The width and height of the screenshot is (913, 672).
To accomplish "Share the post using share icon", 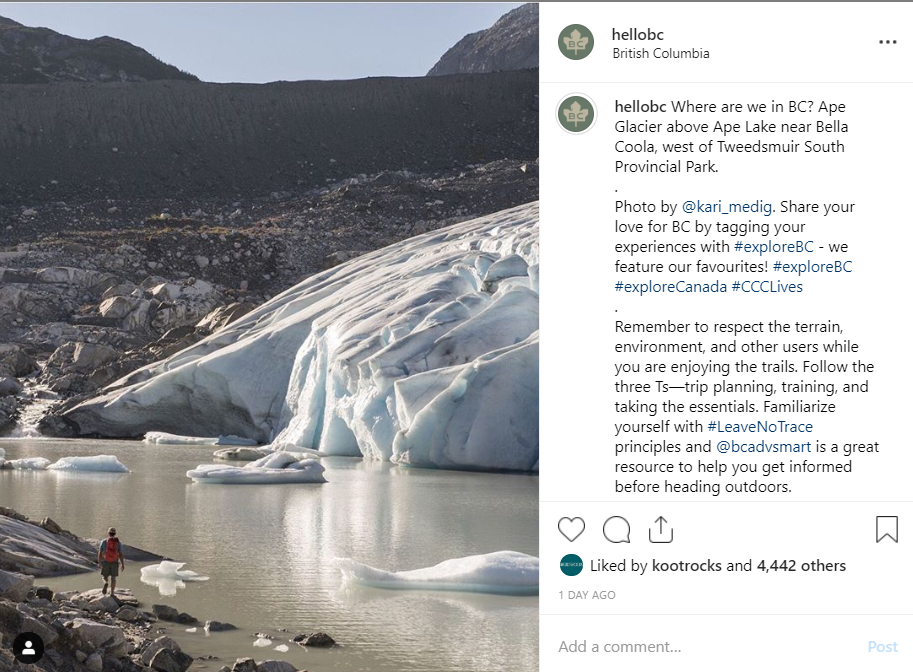I will pos(661,529).
